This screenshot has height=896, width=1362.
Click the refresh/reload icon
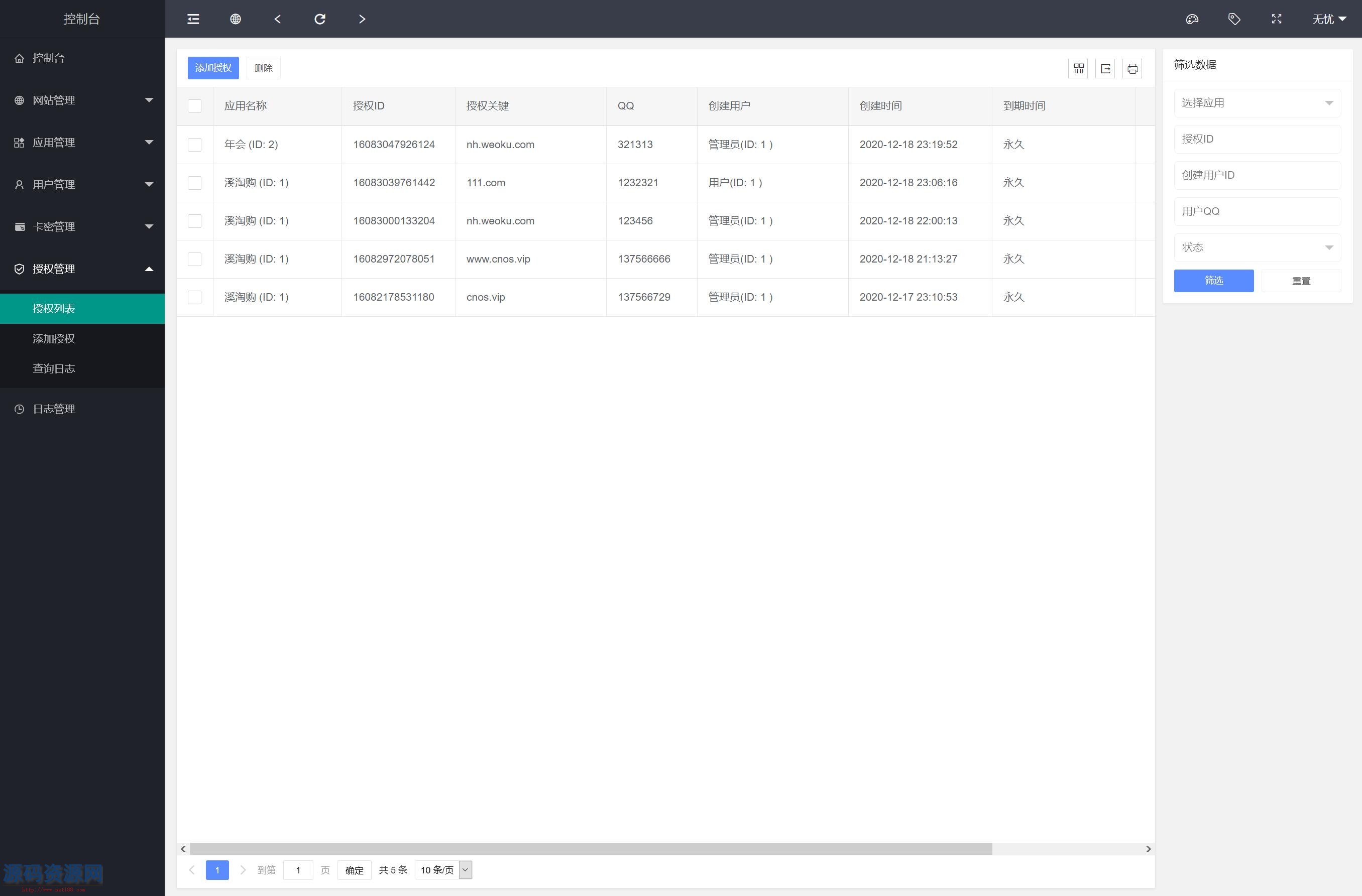click(x=320, y=18)
